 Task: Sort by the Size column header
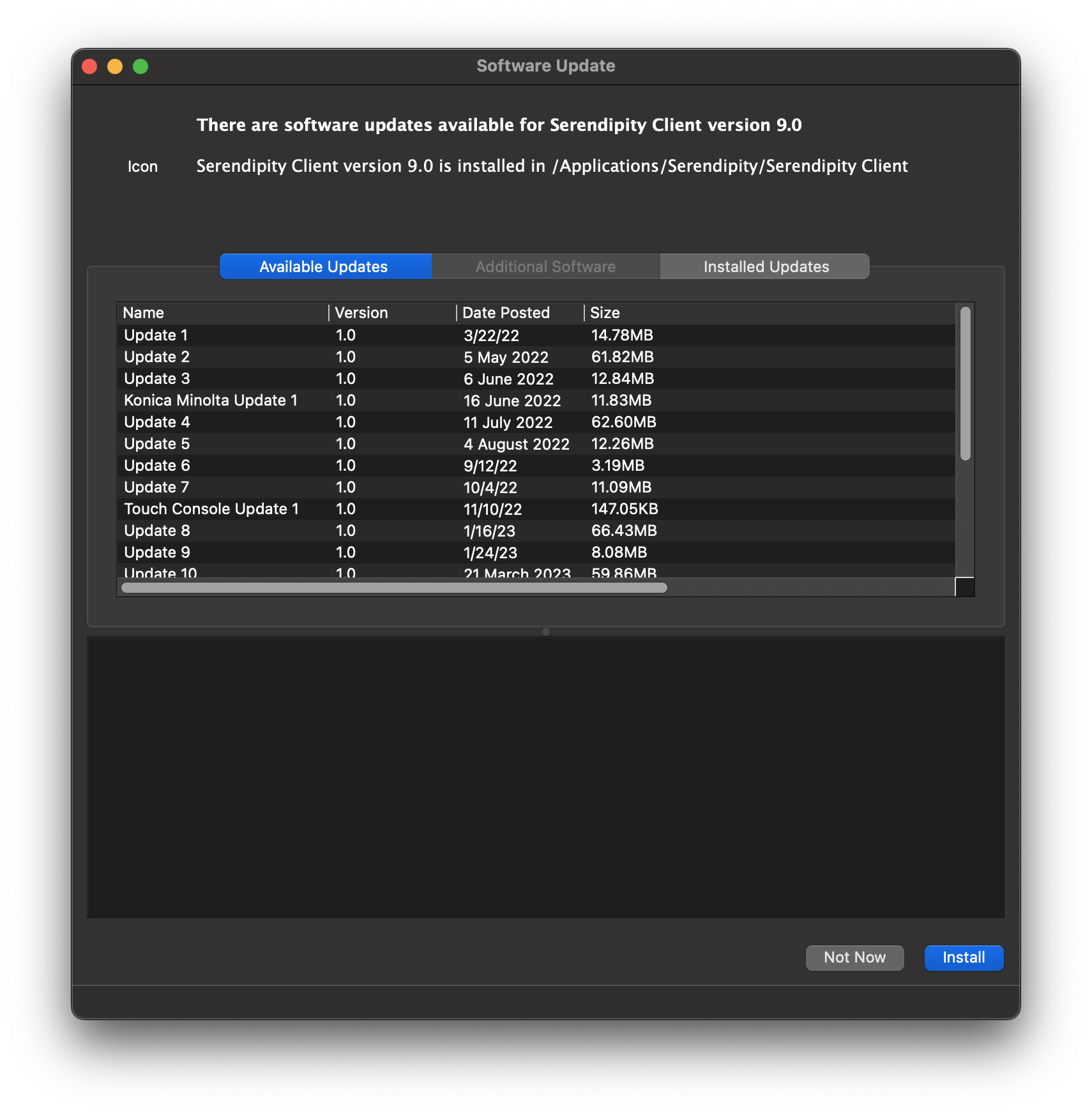click(x=770, y=313)
